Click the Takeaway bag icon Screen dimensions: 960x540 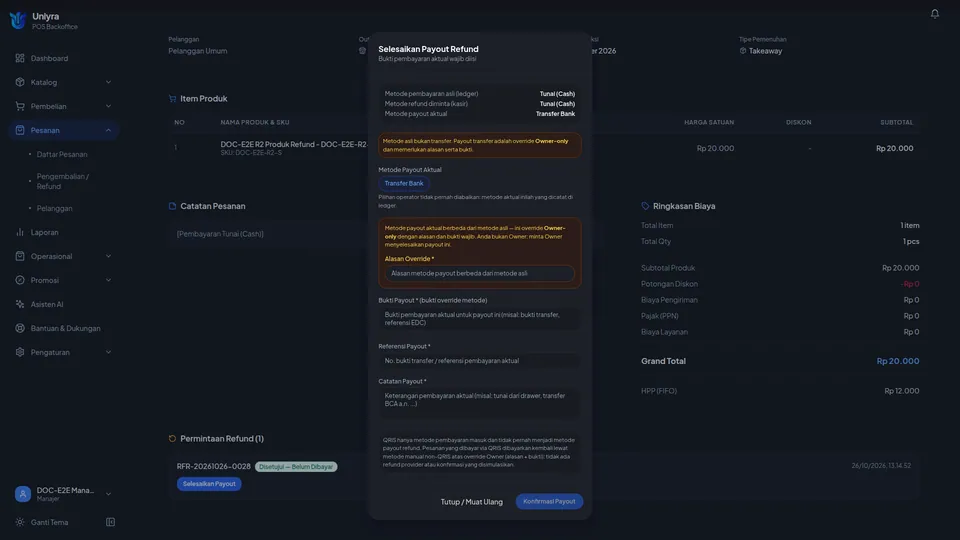click(743, 51)
